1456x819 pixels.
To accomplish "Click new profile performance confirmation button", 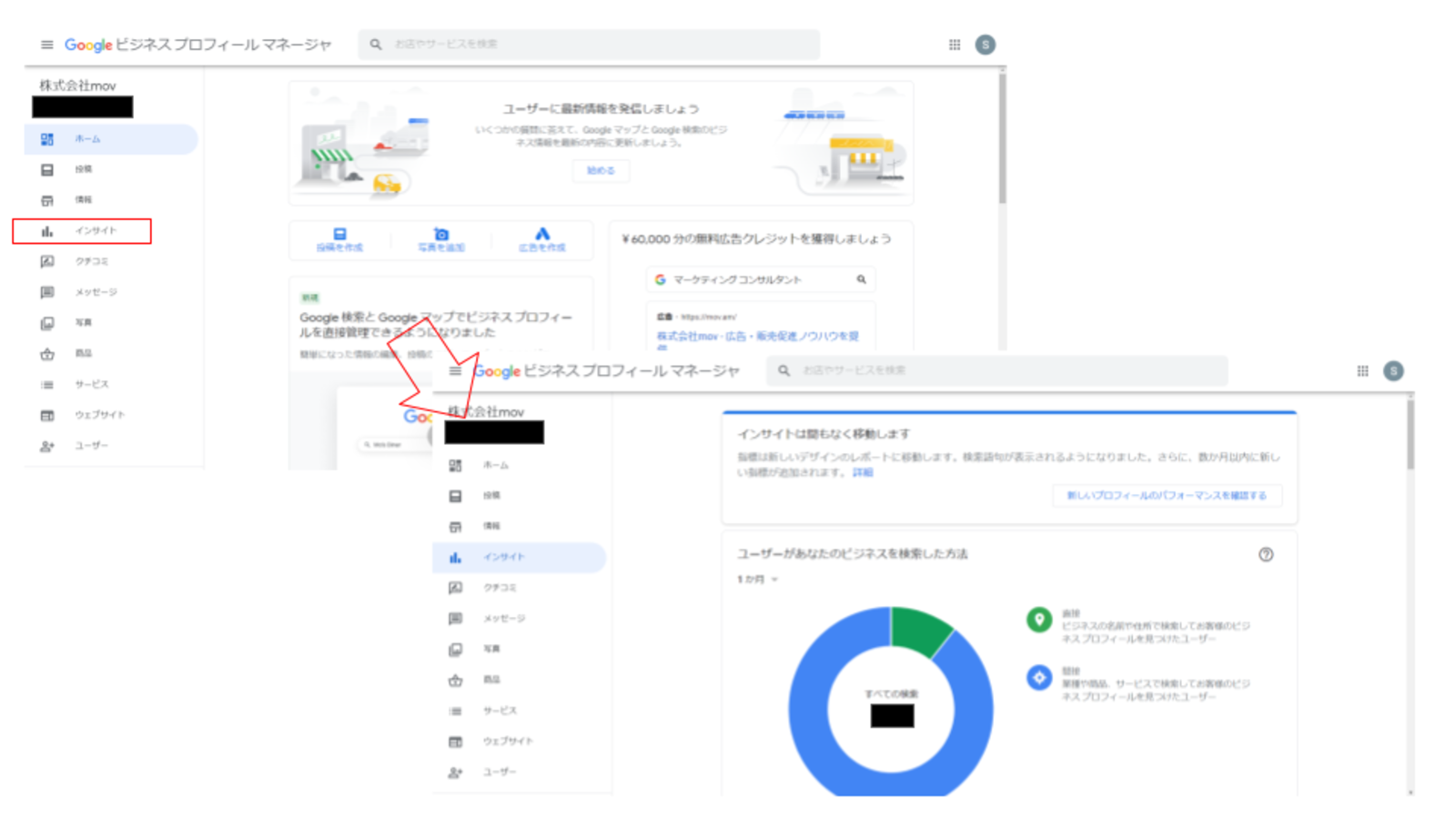I will tap(1167, 496).
